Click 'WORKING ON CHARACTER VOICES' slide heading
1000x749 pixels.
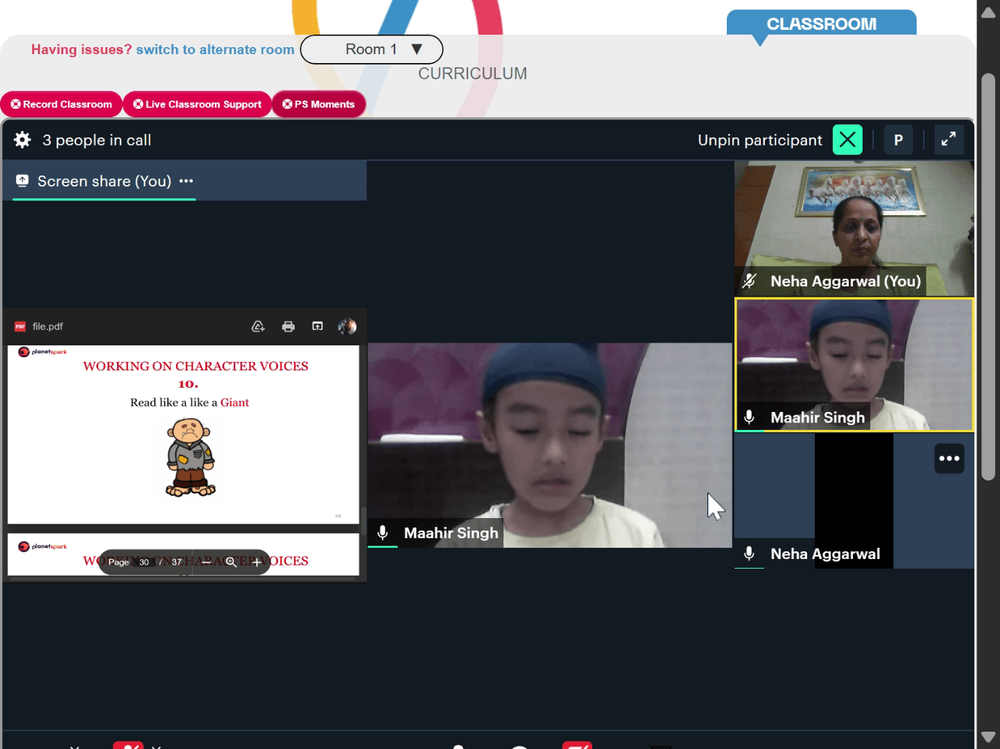196,366
